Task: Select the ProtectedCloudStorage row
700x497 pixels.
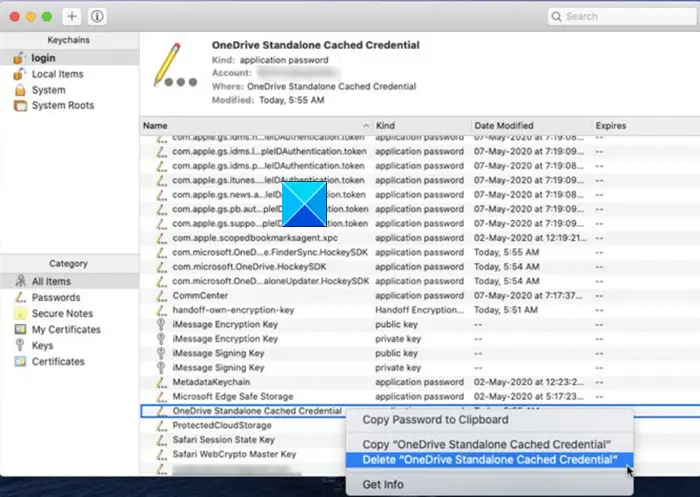Action: pos(243,426)
